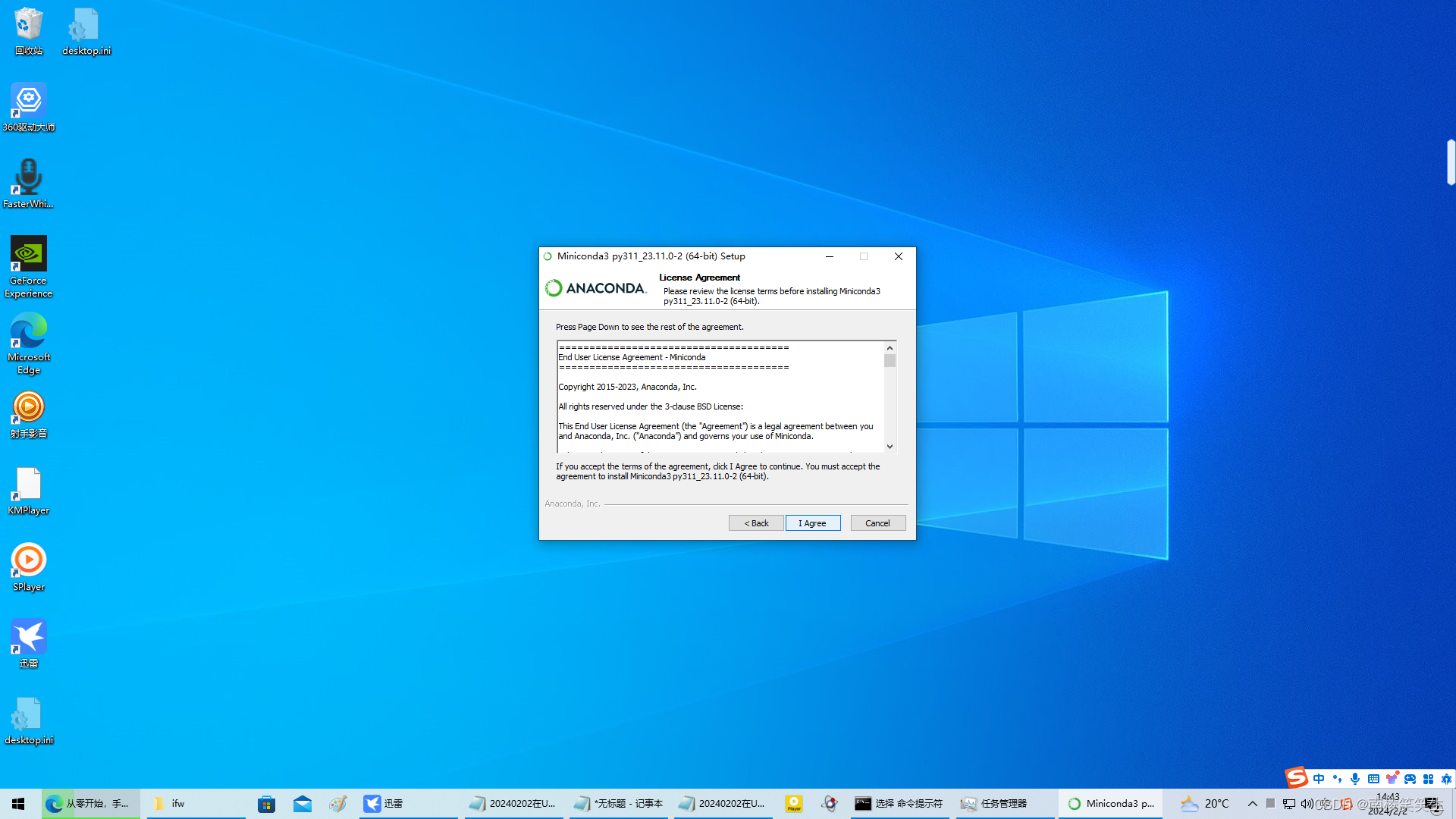Select the top desktop.ini file icon

pyautogui.click(x=86, y=31)
